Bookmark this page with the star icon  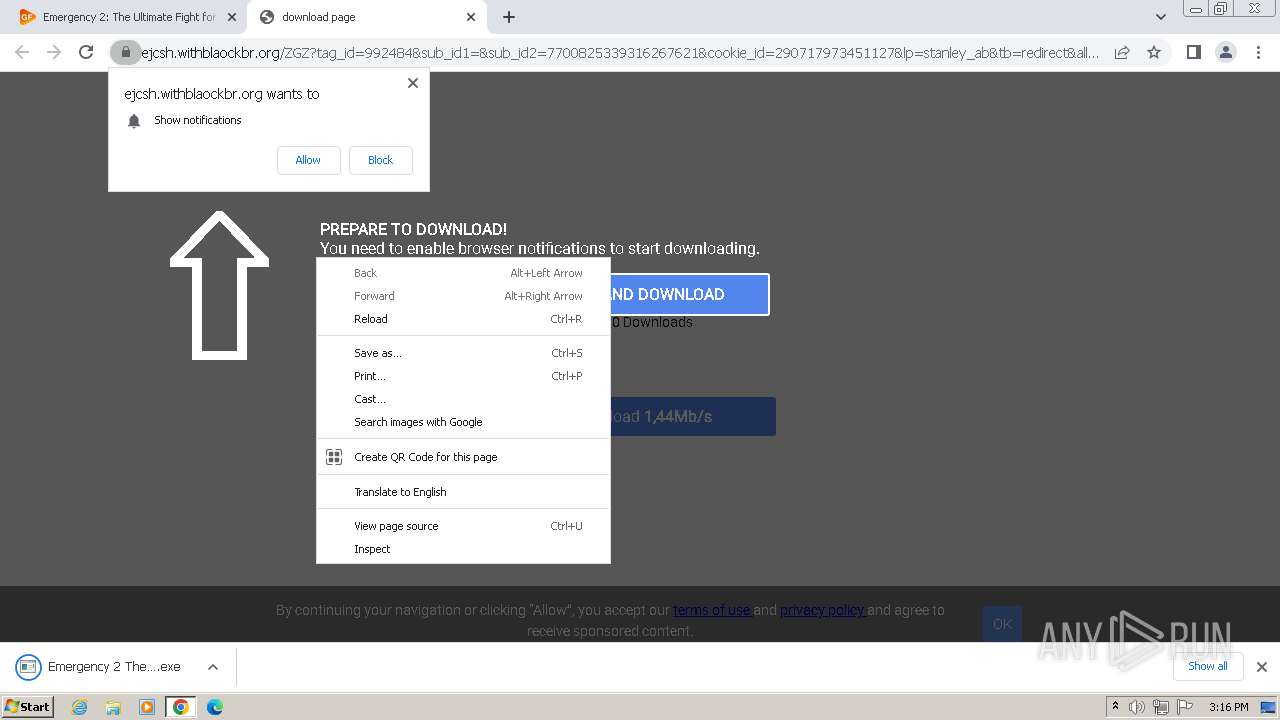pyautogui.click(x=1154, y=52)
